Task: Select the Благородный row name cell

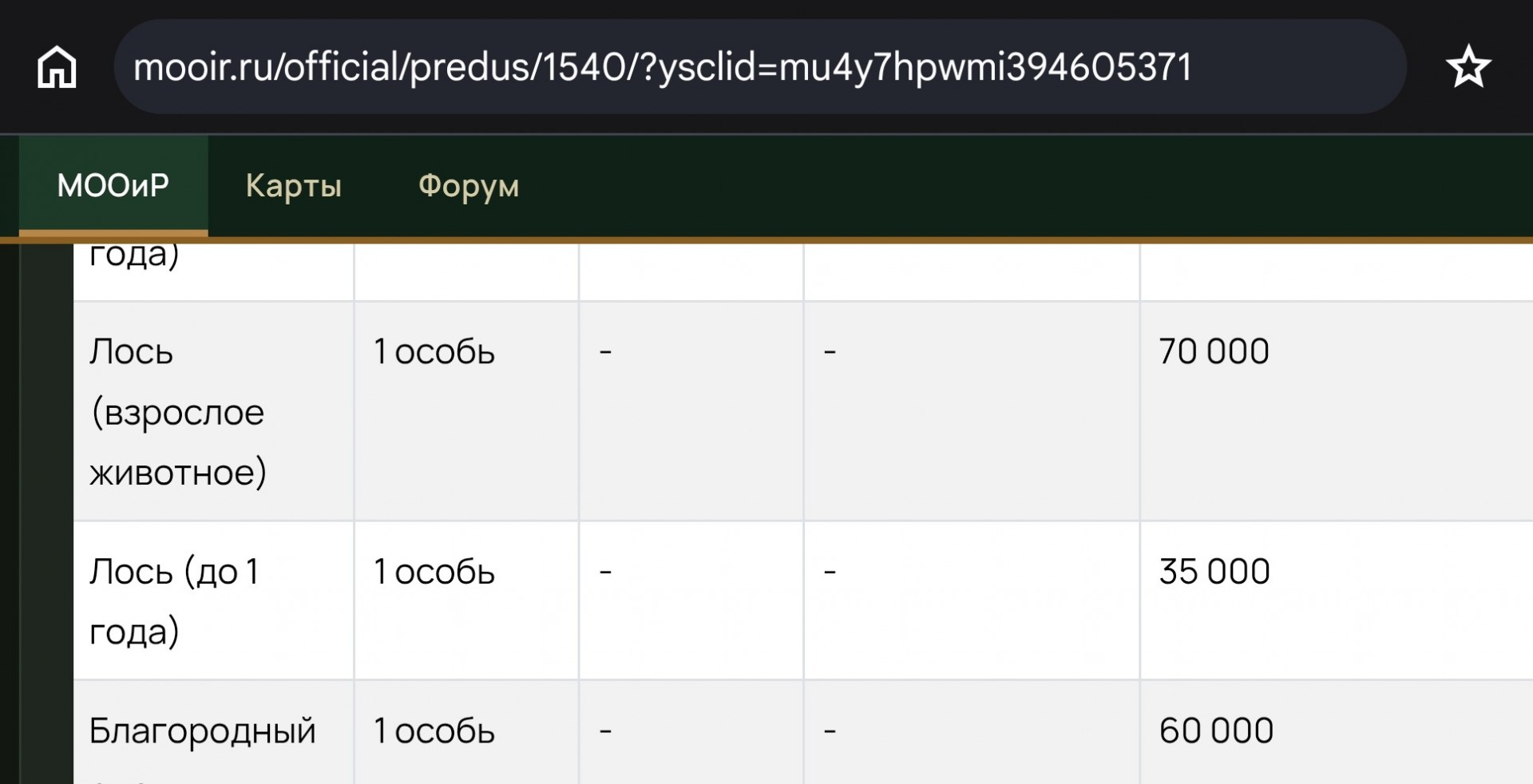Action: pos(214,733)
